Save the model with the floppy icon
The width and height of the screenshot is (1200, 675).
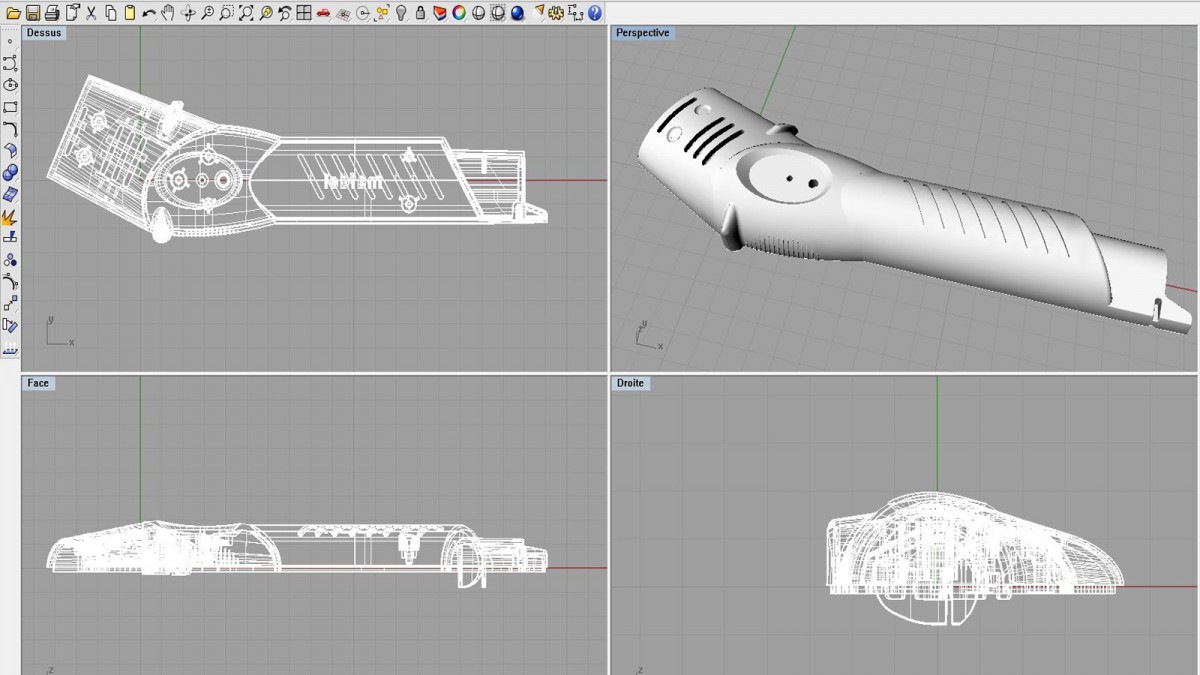click(33, 13)
